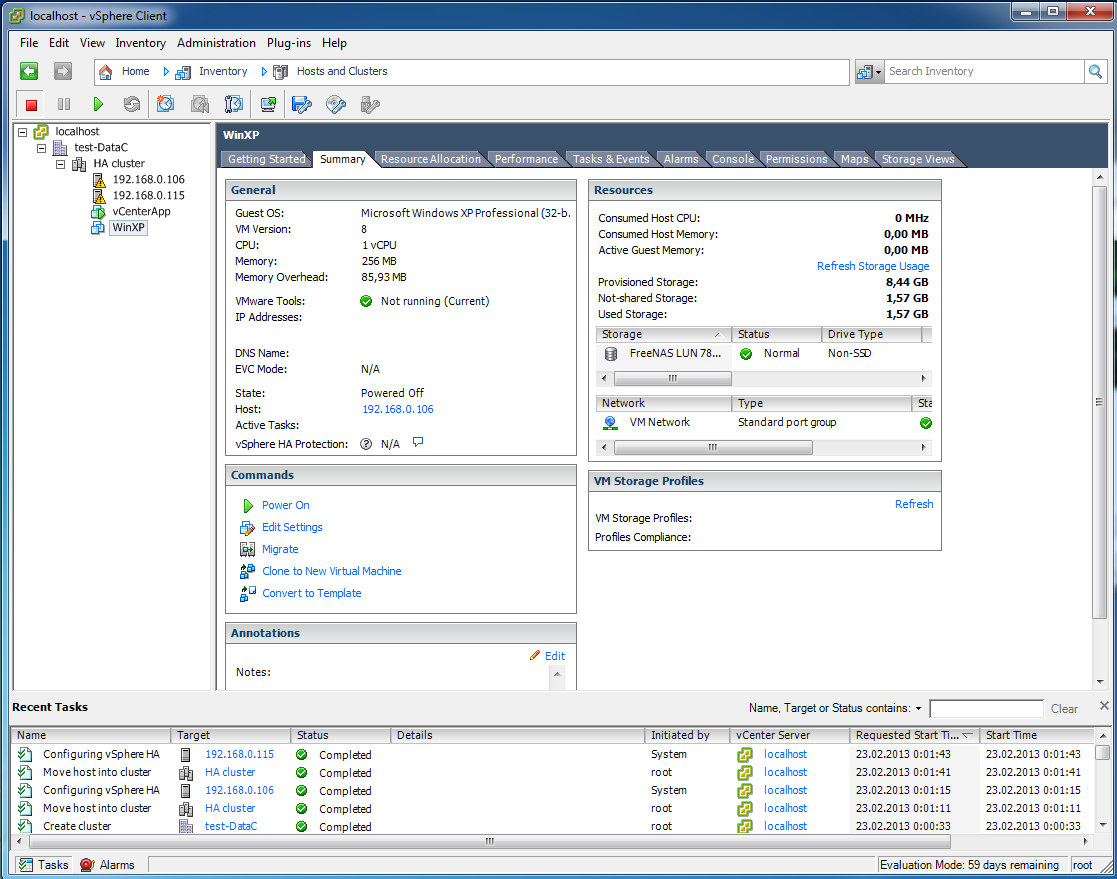Click the green Power On toolbar icon
1117x879 pixels.
[x=98, y=105]
